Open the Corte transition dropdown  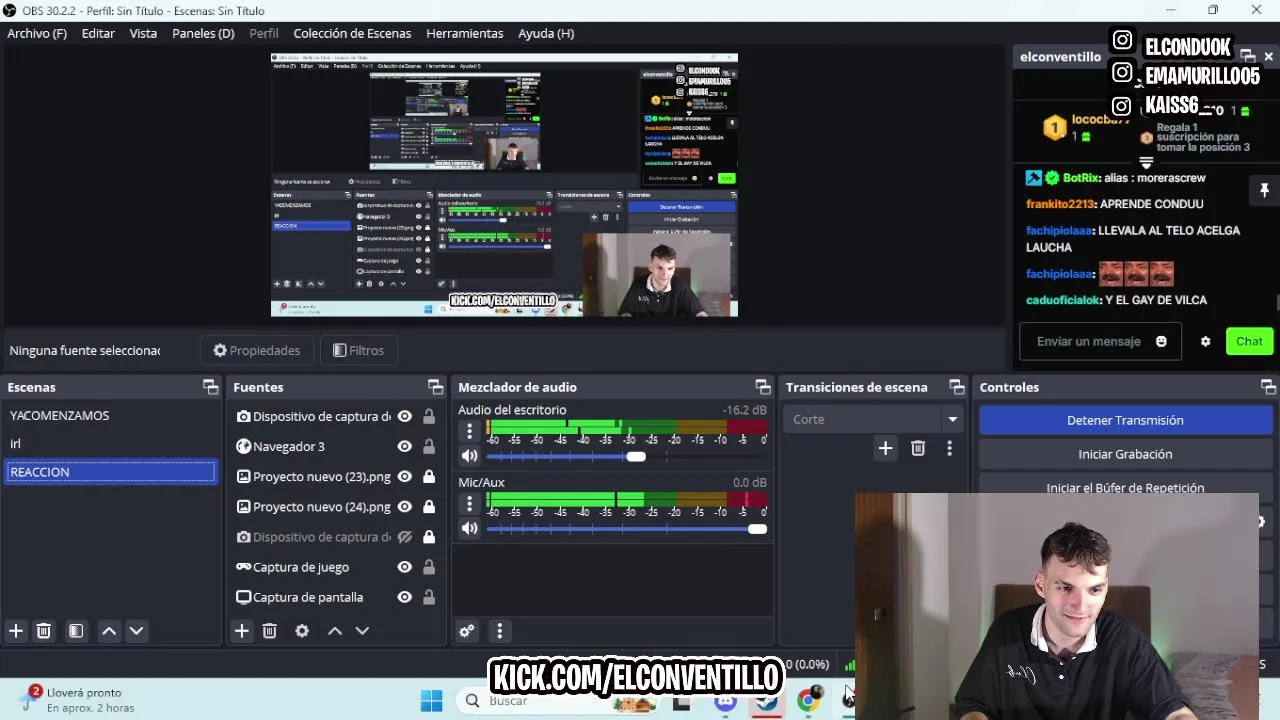coord(875,419)
